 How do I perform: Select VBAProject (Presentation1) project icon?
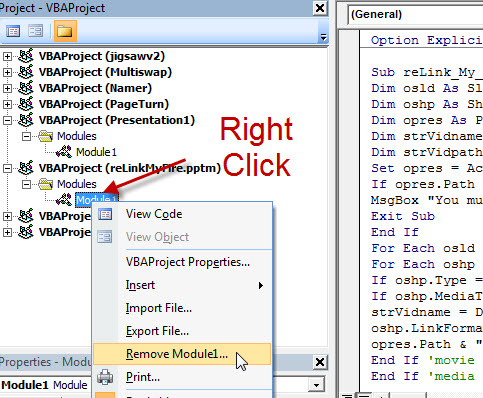(26, 120)
